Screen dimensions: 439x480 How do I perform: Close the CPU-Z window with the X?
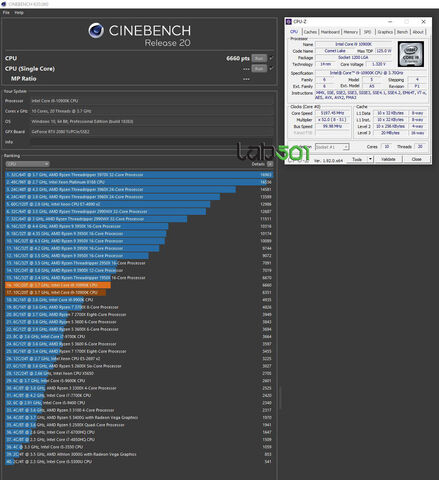423,22
